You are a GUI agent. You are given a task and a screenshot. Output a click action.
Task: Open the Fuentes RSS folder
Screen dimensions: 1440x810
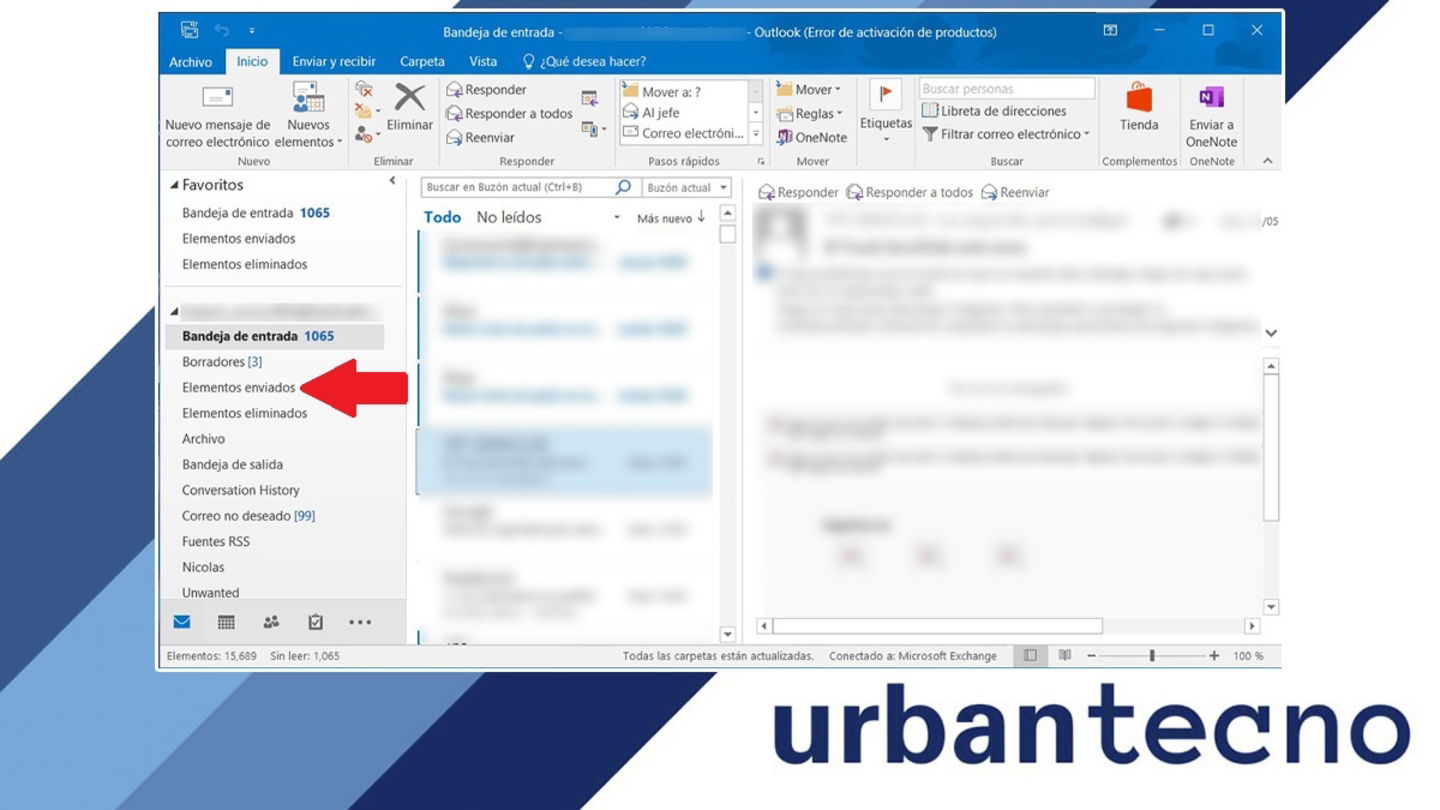216,542
